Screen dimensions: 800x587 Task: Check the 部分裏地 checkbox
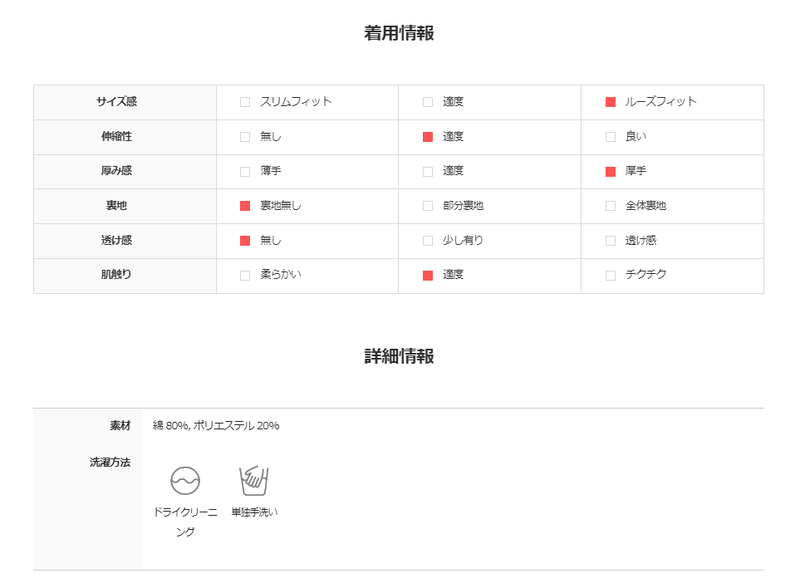(x=428, y=206)
